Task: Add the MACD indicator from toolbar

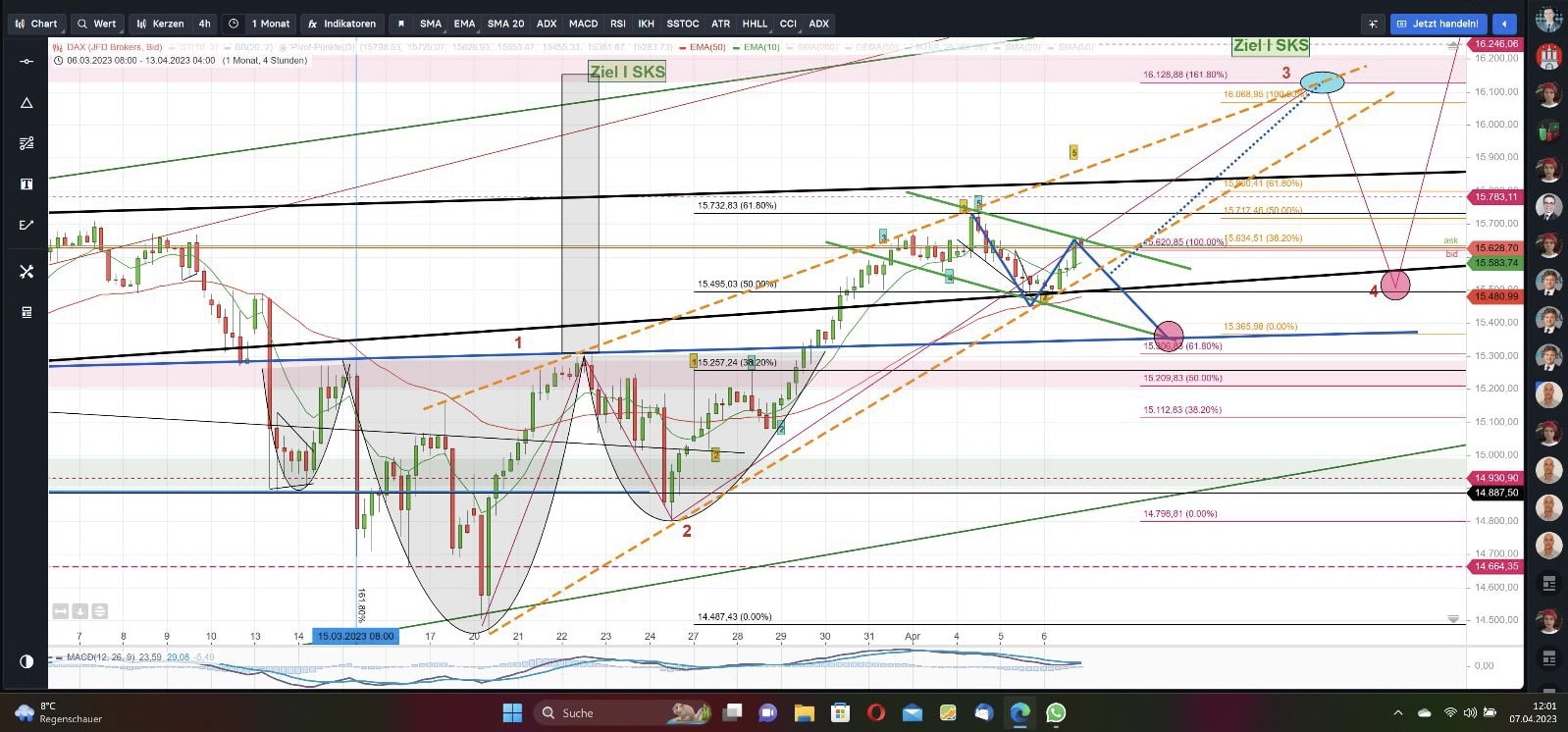Action: pos(583,24)
